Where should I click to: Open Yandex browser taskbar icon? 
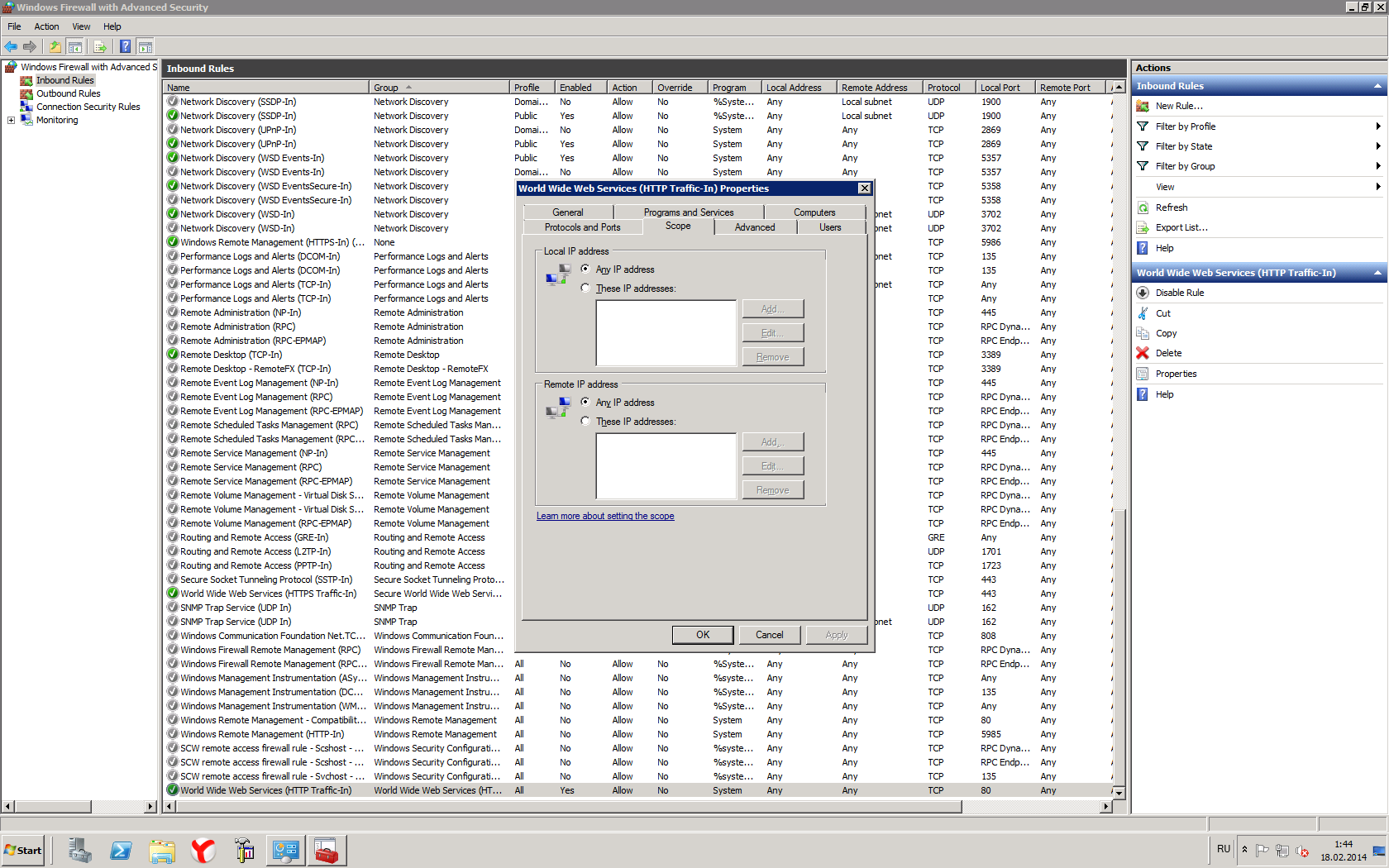pyautogui.click(x=203, y=850)
